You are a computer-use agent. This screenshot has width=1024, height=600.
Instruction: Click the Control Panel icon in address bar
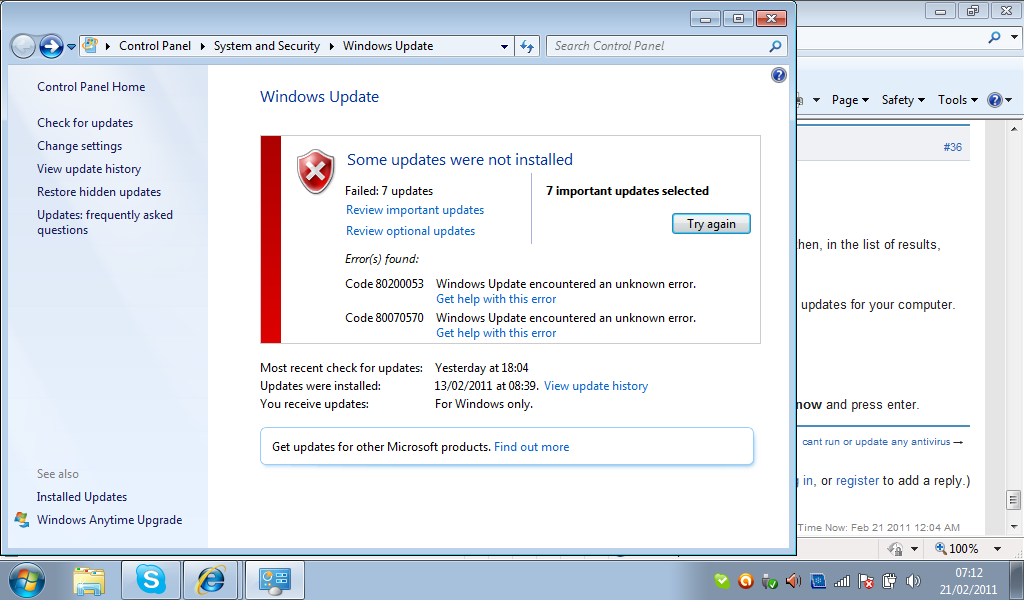pyautogui.click(x=90, y=46)
